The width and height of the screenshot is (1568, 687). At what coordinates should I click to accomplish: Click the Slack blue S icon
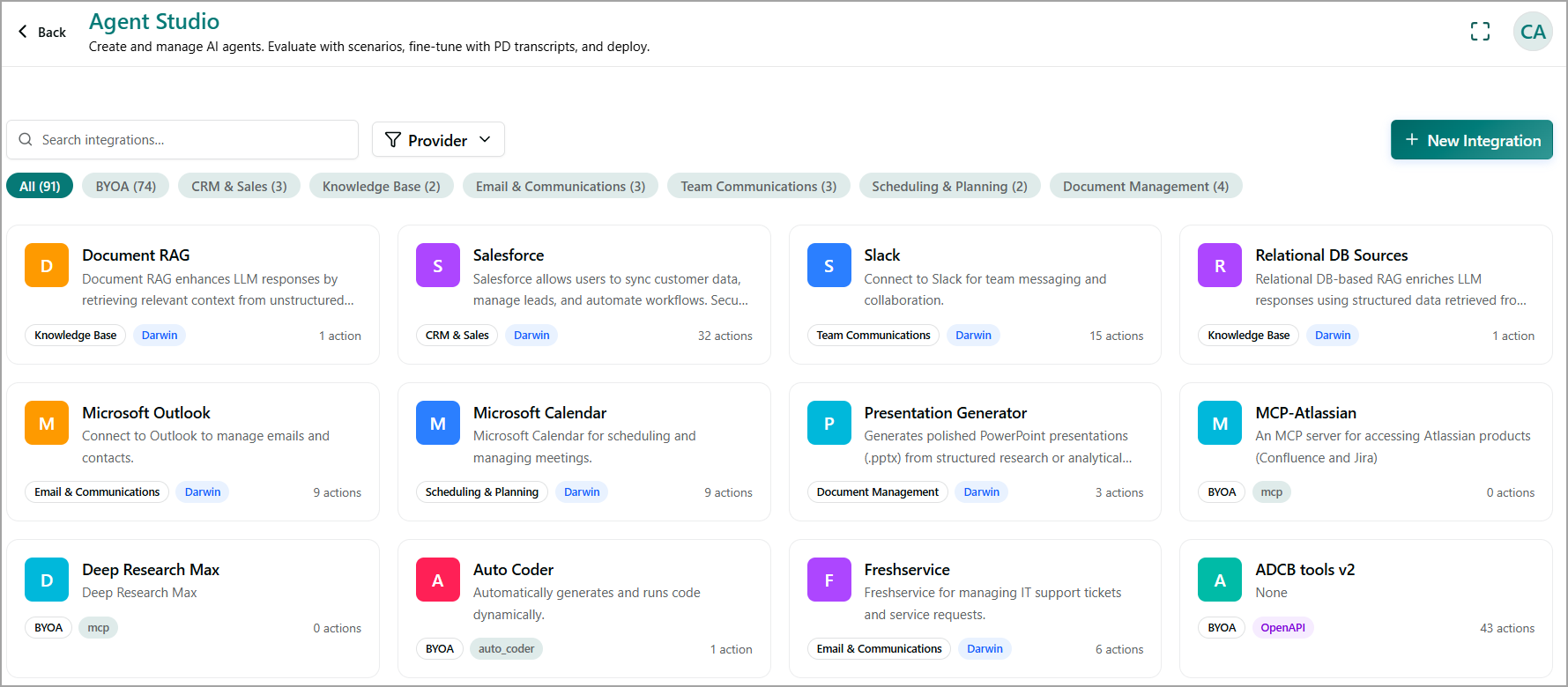click(829, 265)
